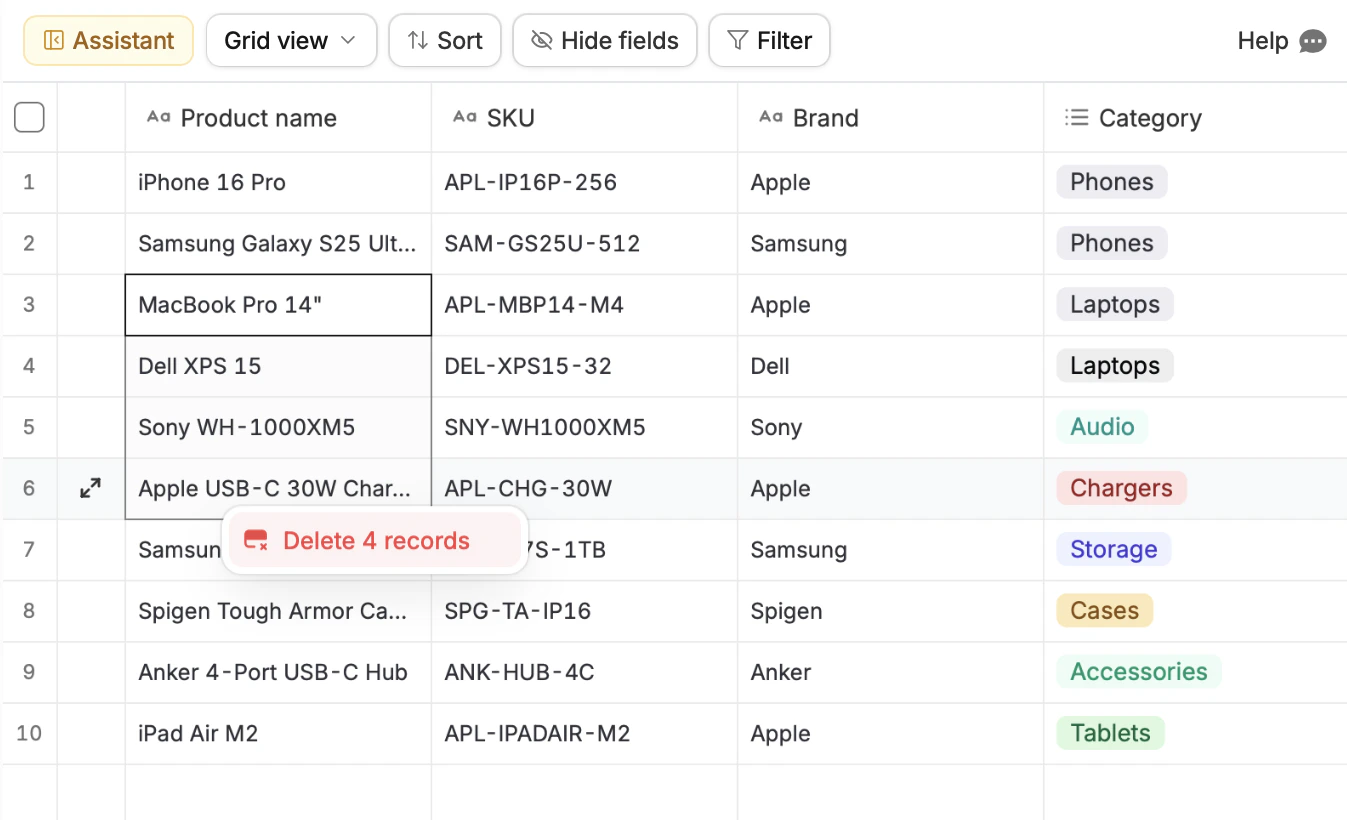The width and height of the screenshot is (1347, 820).
Task: Select the Anker 4-Port USB-C Hub cell
Action: pyautogui.click(x=278, y=672)
